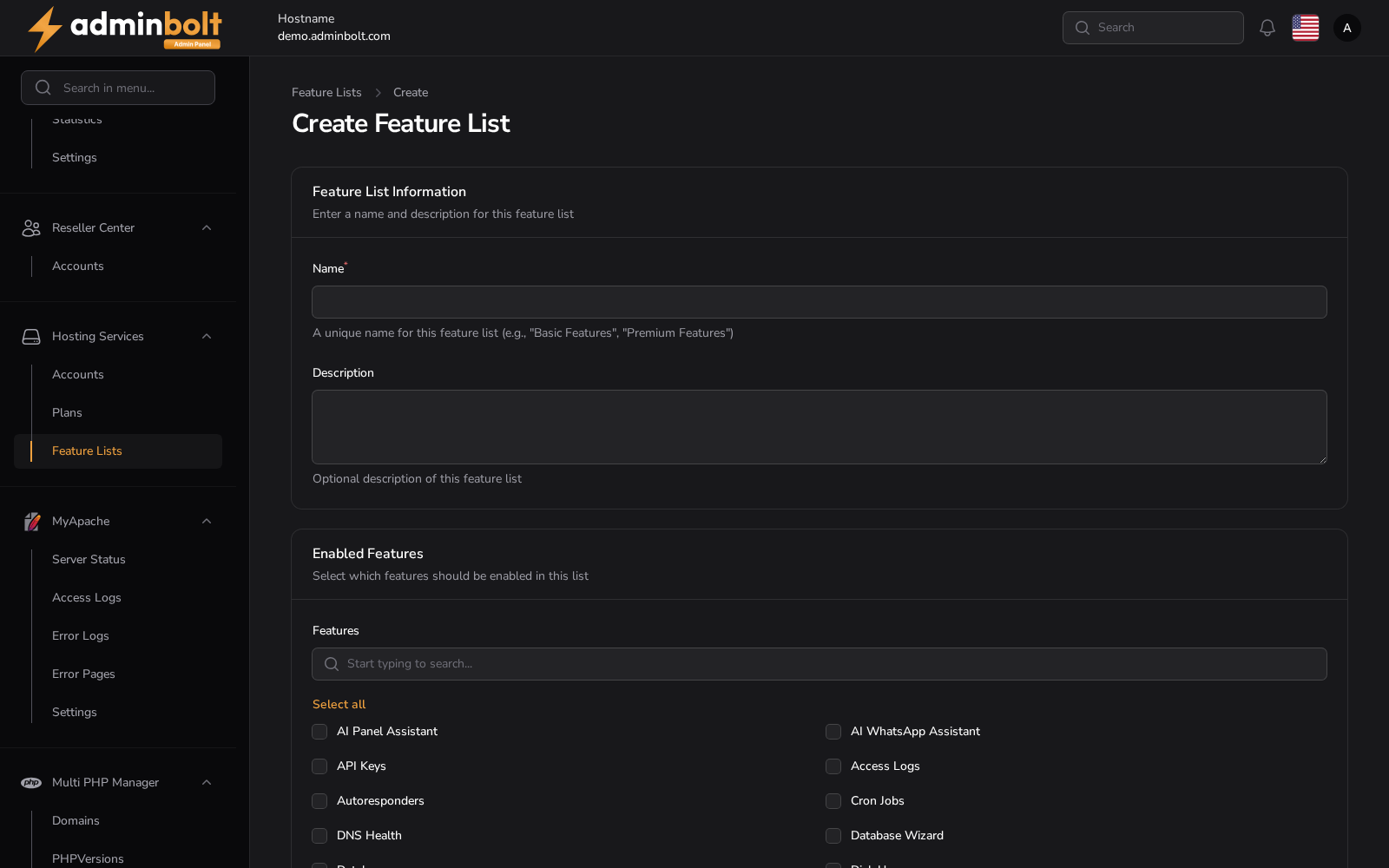Collapse the MyApache section
The width and height of the screenshot is (1389, 868).
pyautogui.click(x=207, y=521)
